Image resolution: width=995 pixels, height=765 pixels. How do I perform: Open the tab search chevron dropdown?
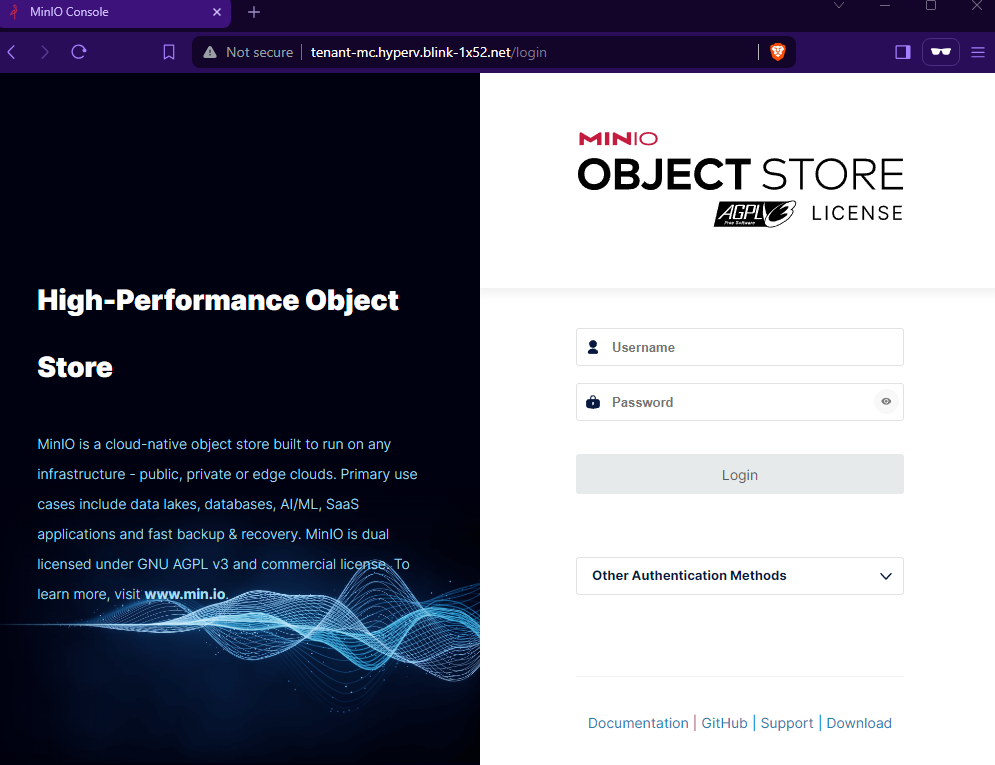tap(839, 6)
